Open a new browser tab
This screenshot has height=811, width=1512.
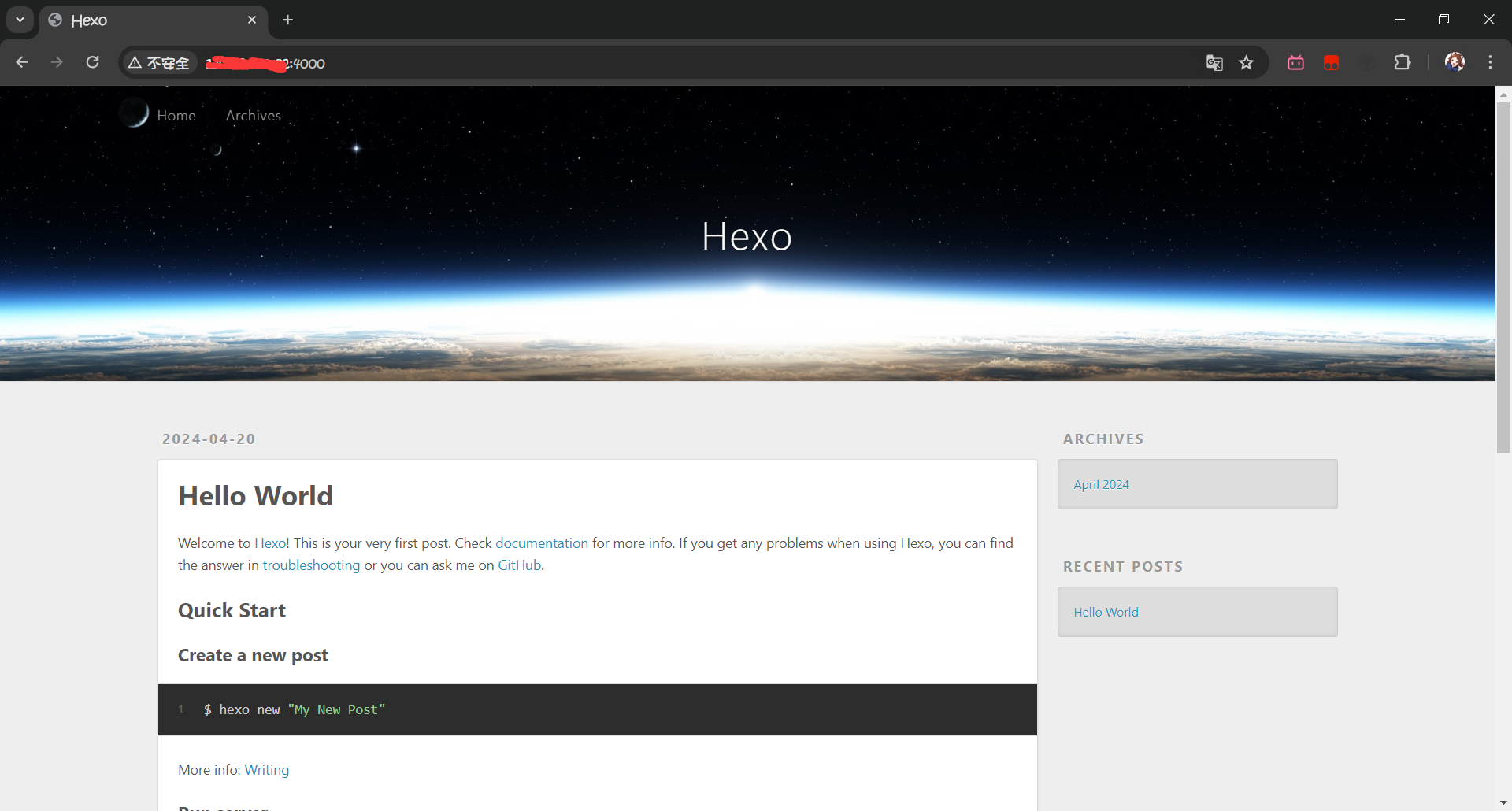click(288, 20)
